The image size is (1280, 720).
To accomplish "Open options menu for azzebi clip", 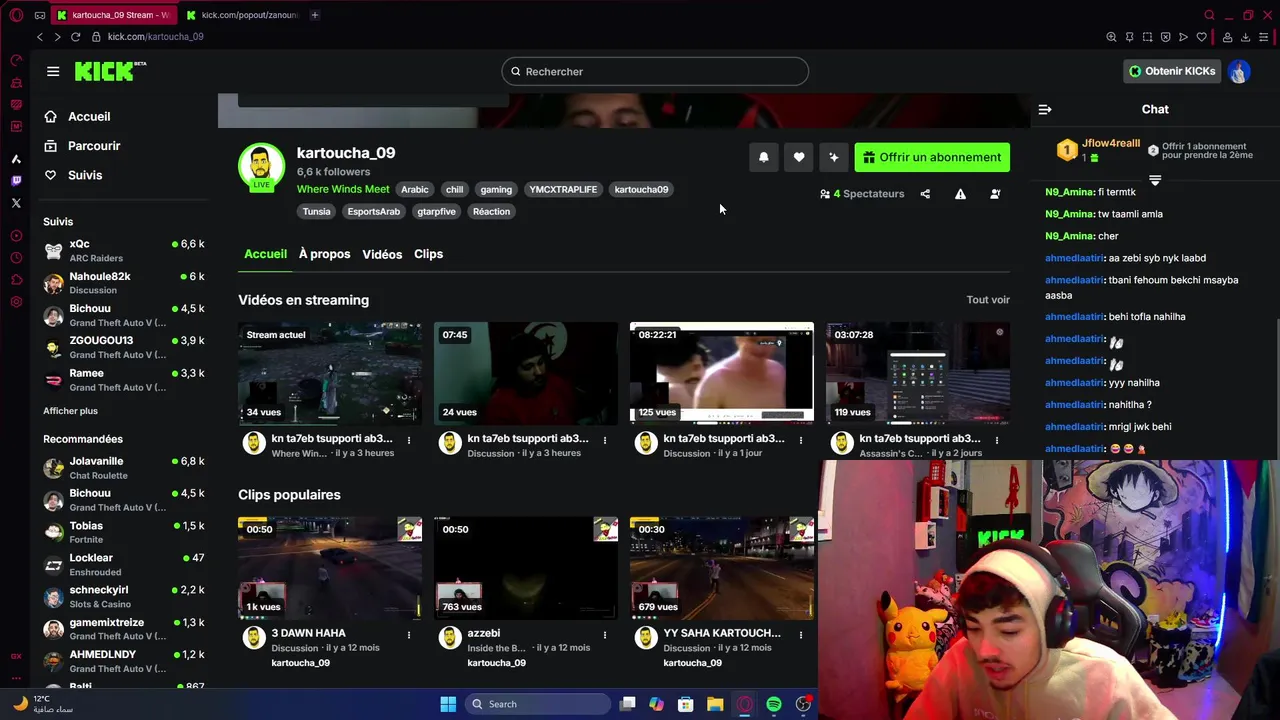I will pos(604,634).
